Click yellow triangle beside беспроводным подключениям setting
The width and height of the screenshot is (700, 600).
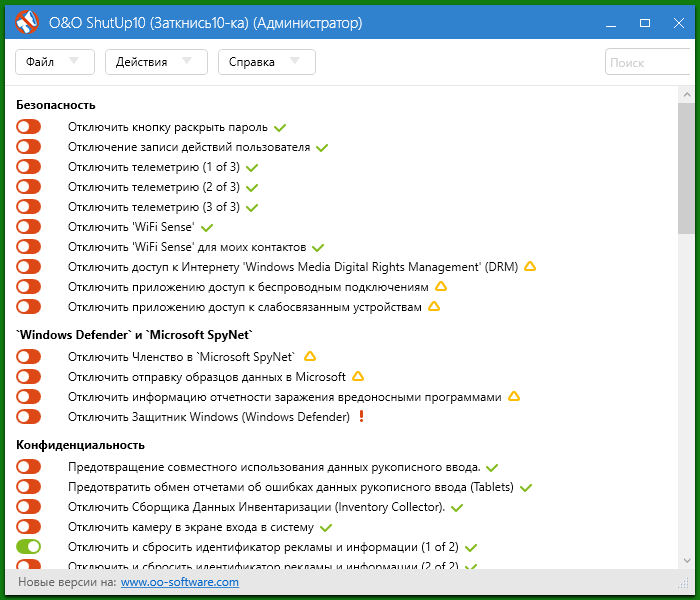point(441,287)
